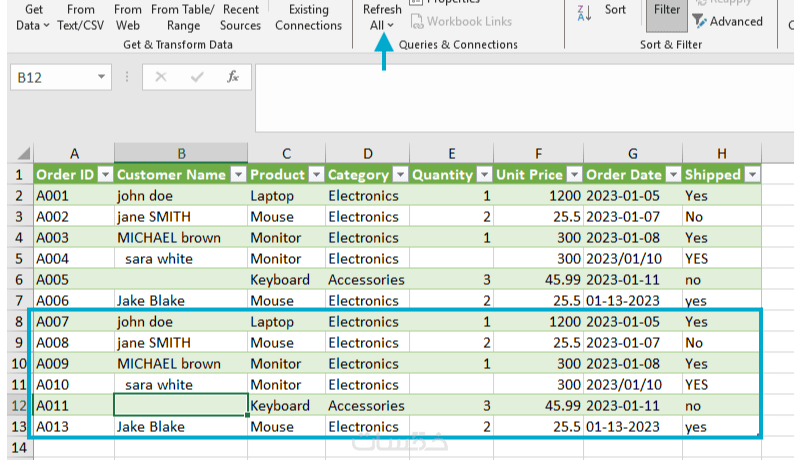
Task: Click inside the formula bar
Action: pyautogui.click(x=520, y=97)
